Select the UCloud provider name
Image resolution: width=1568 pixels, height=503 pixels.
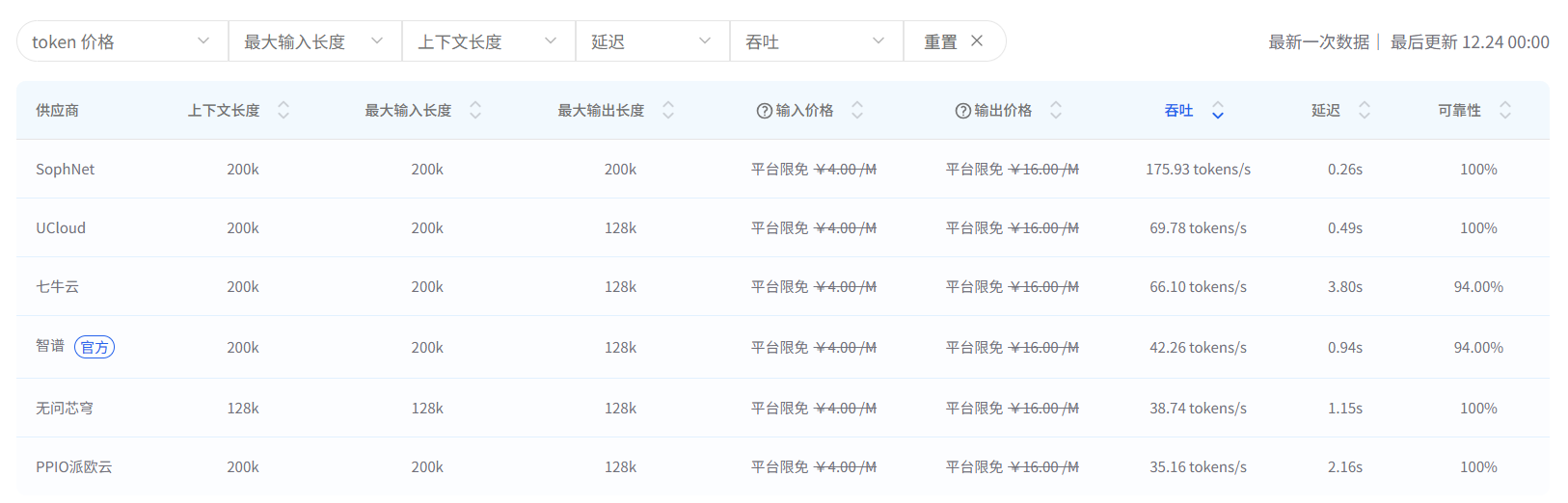61,227
